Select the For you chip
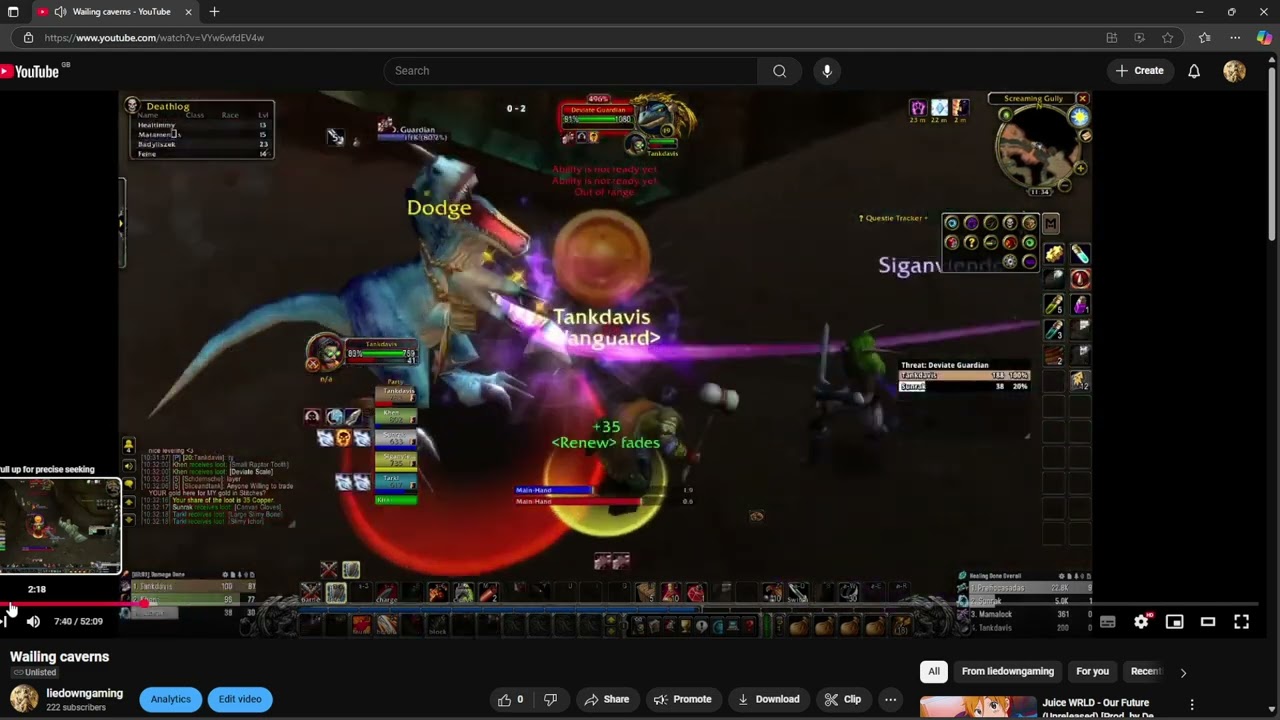 1092,672
